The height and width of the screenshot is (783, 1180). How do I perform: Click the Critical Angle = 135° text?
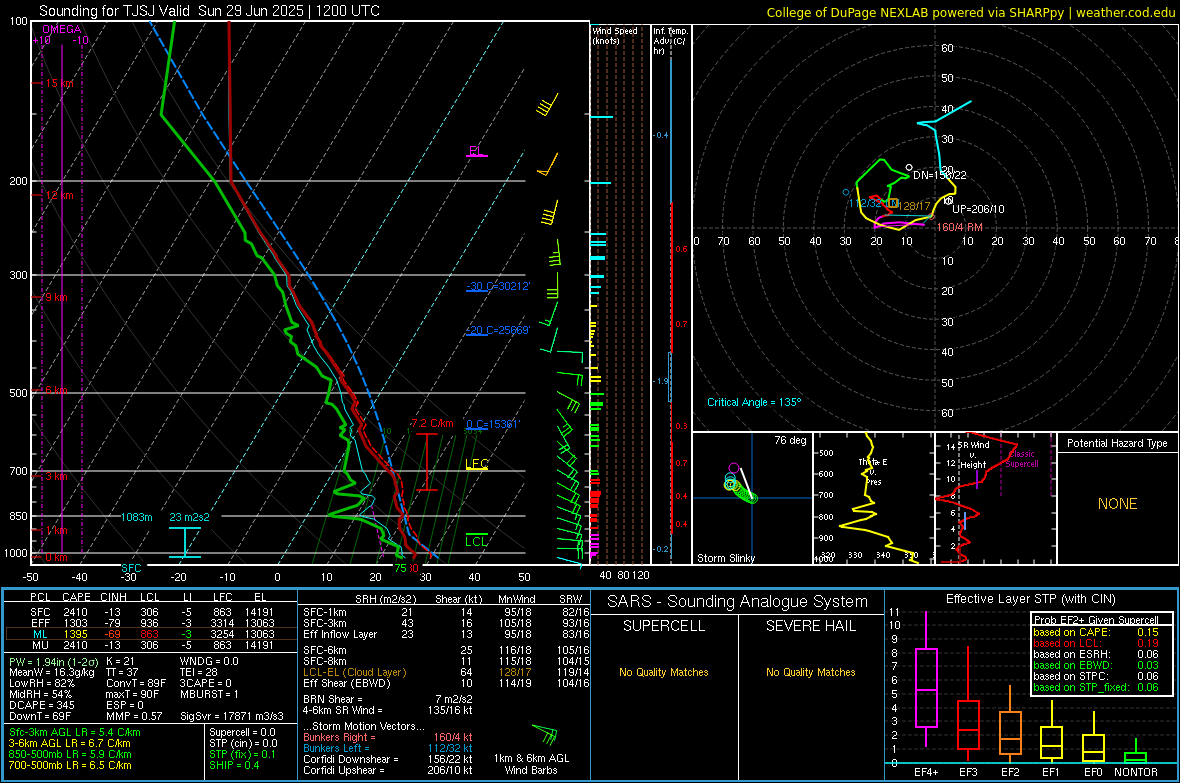(x=754, y=402)
